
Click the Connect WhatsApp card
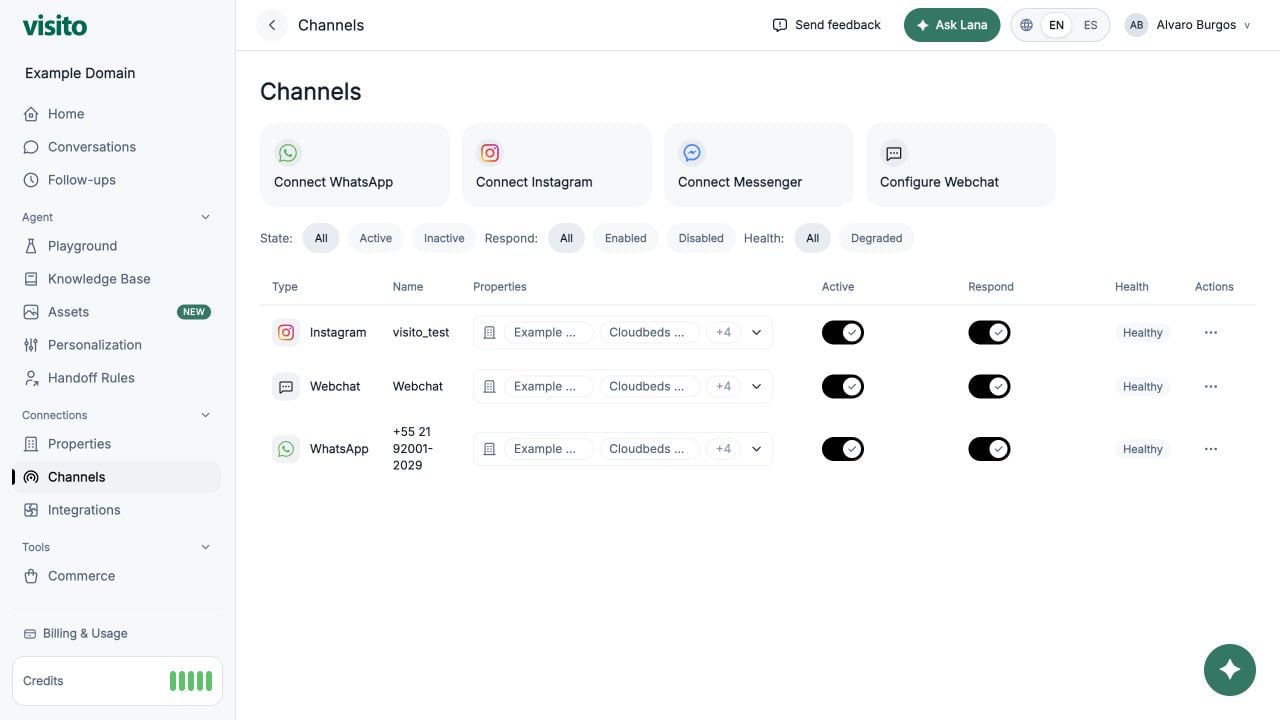355,165
